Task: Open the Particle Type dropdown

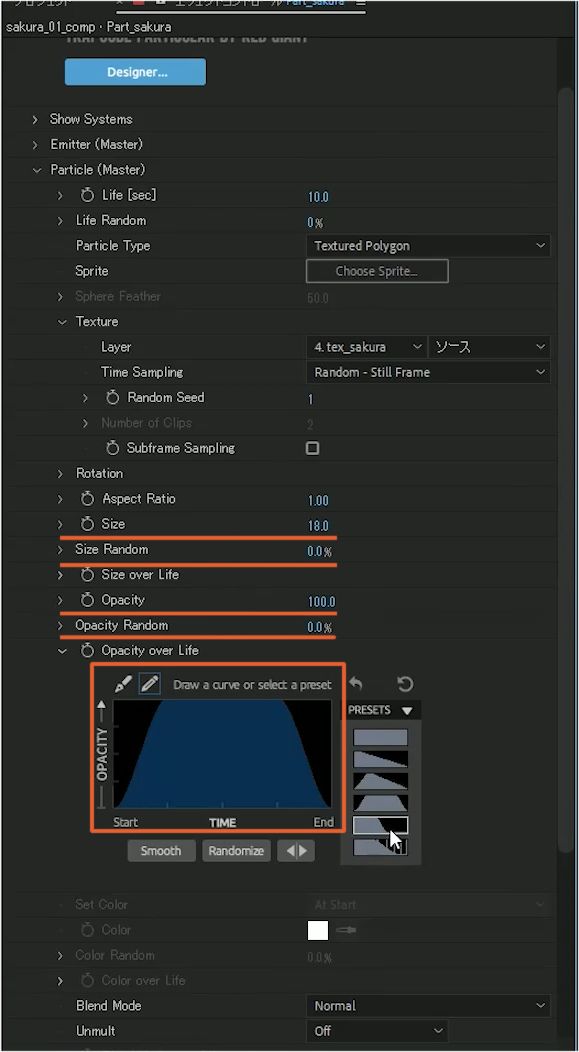Action: pyautogui.click(x=428, y=246)
